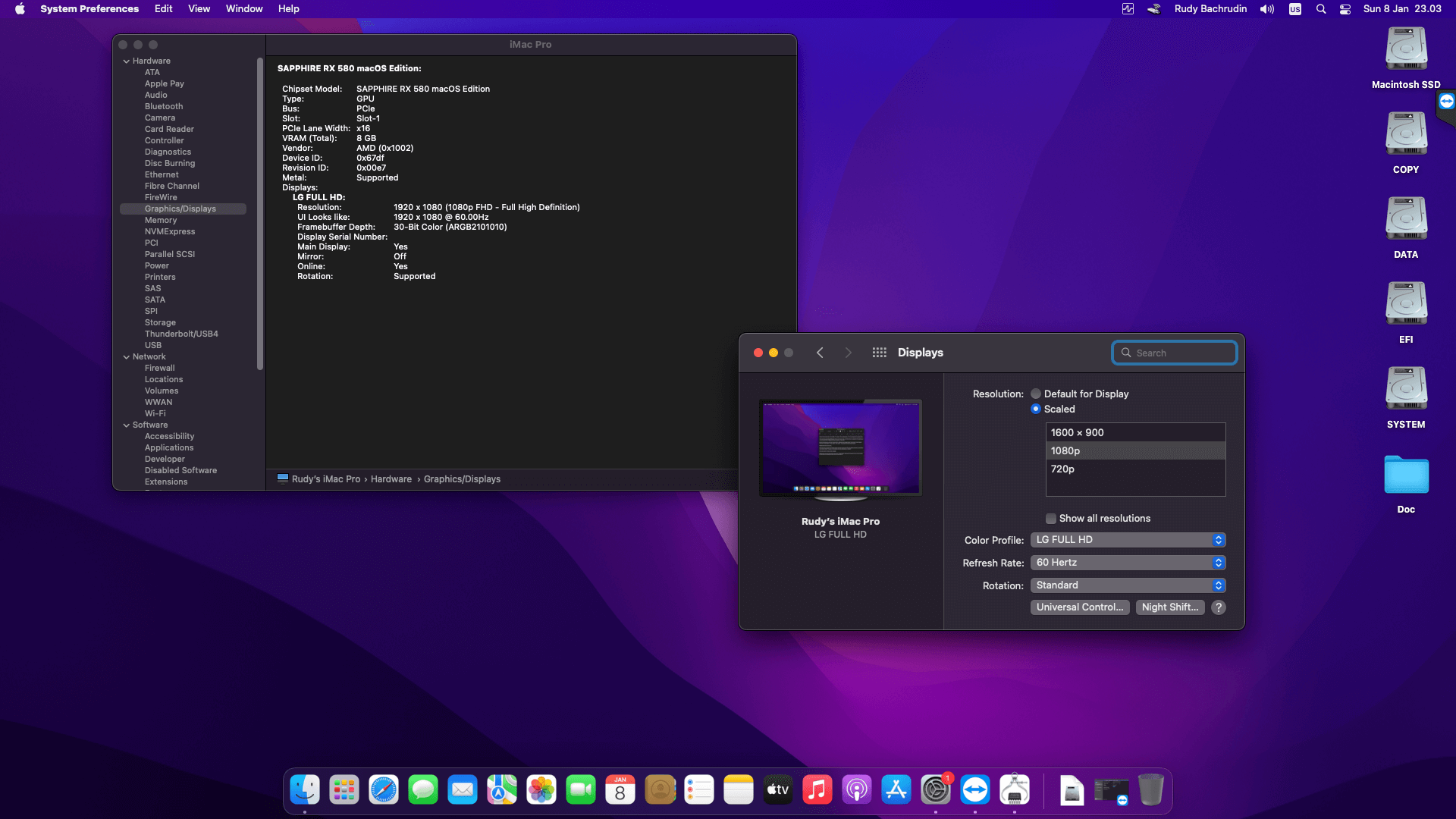
Task: Select Thunderbolt/USB4 in sidebar
Action: point(181,334)
